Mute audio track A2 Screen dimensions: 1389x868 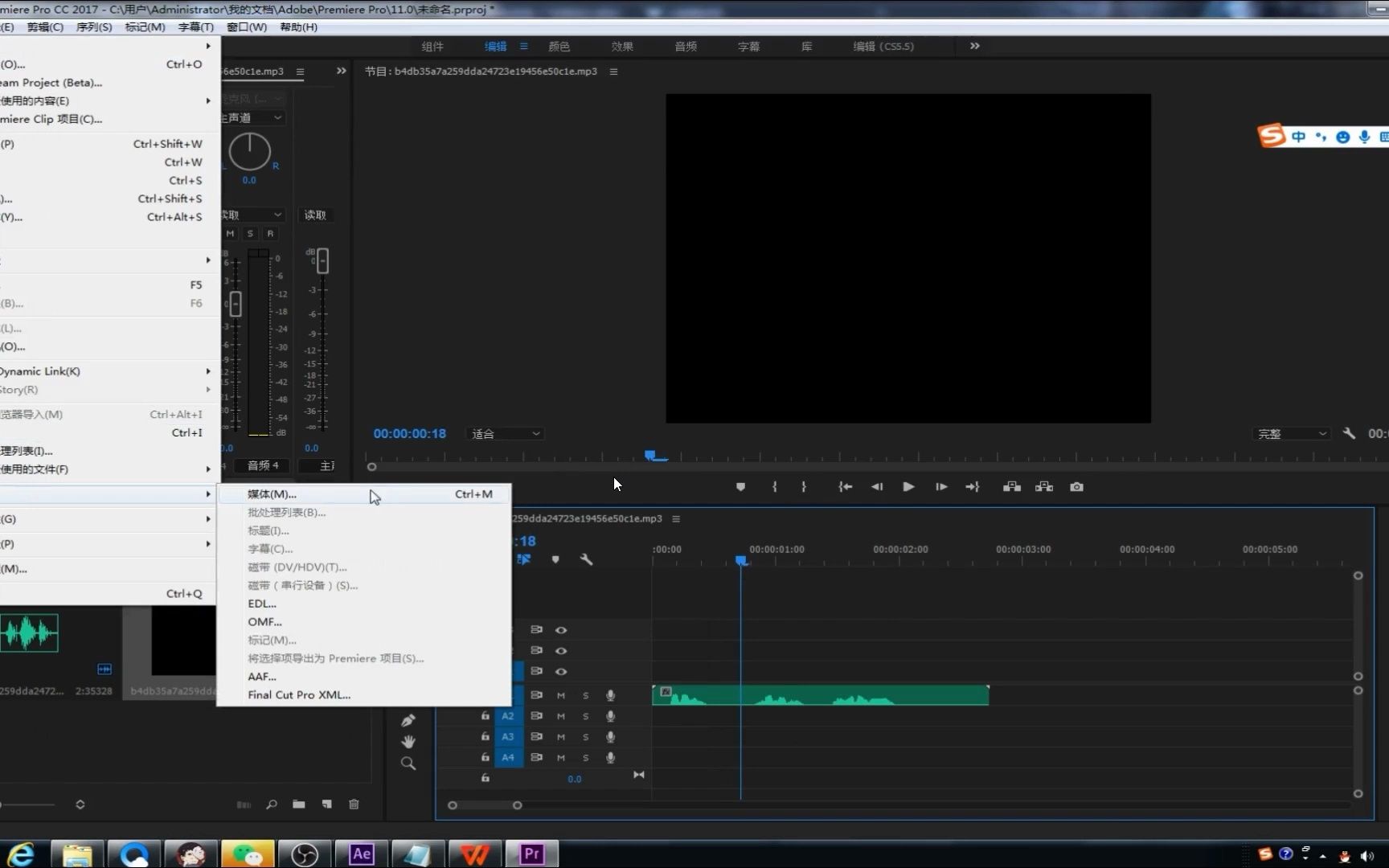coord(561,716)
